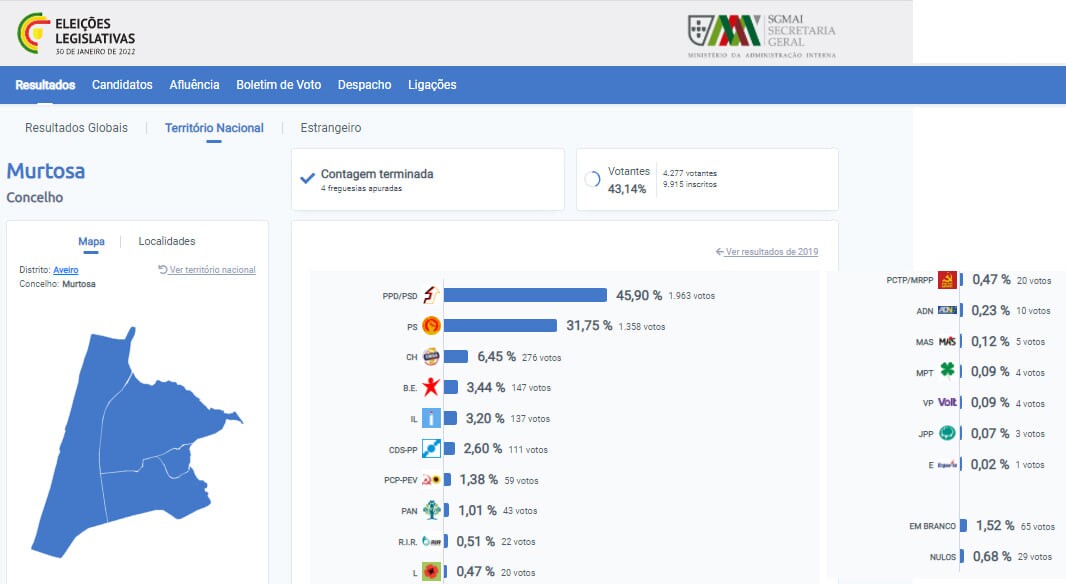Click the PS party fist logo
This screenshot has width=1066, height=584.
click(x=431, y=326)
